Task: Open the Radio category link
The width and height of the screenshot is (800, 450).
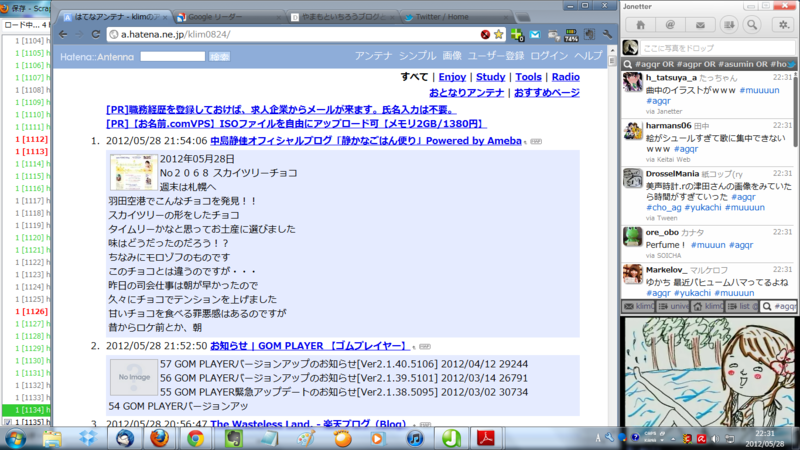Action: [565, 77]
